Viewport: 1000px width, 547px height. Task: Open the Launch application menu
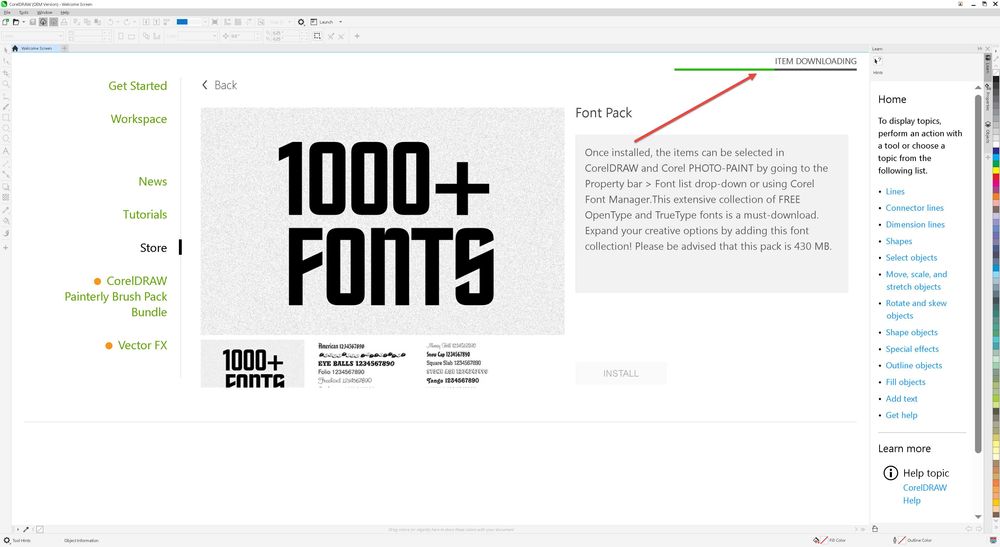tap(327, 22)
